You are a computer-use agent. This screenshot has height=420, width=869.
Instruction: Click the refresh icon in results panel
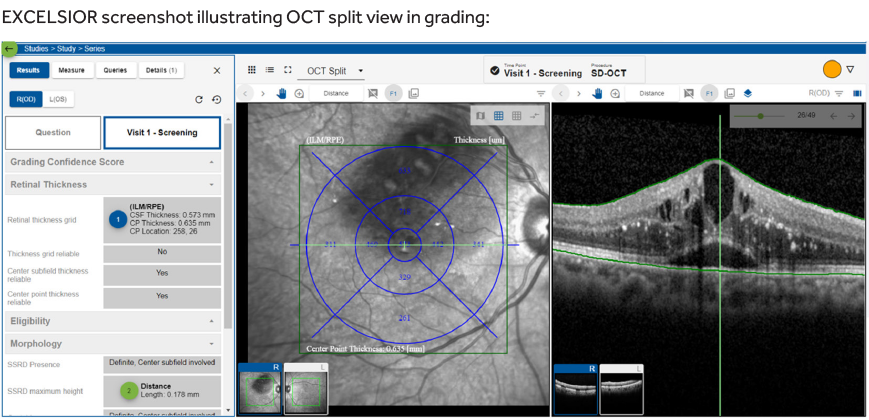199,99
